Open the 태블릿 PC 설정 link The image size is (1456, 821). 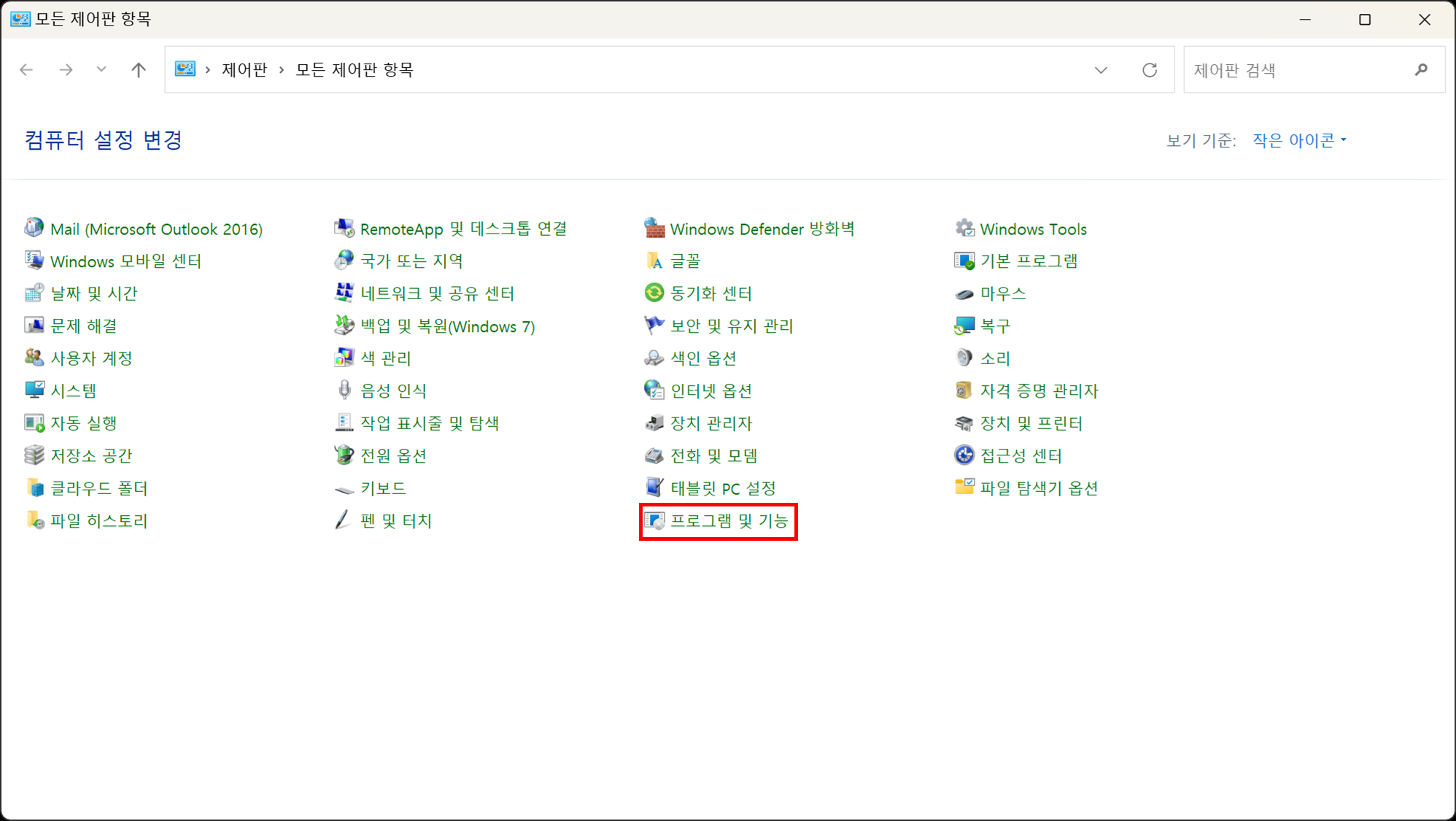coord(723,488)
